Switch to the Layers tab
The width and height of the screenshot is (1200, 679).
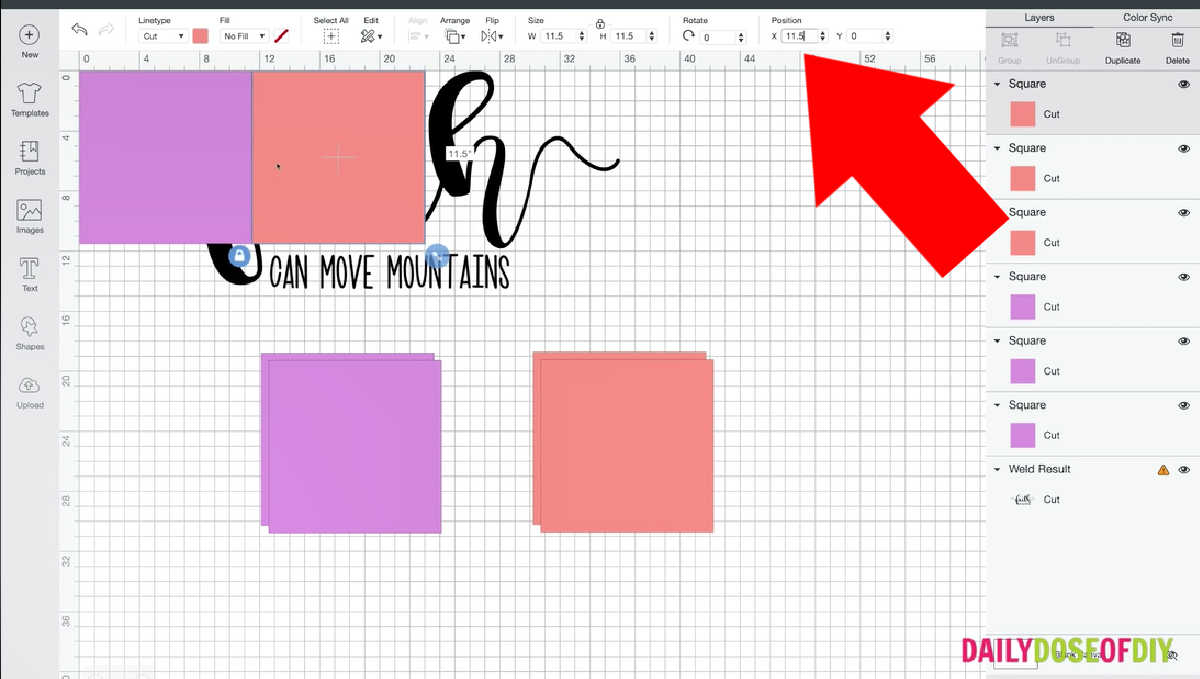[x=1039, y=18]
